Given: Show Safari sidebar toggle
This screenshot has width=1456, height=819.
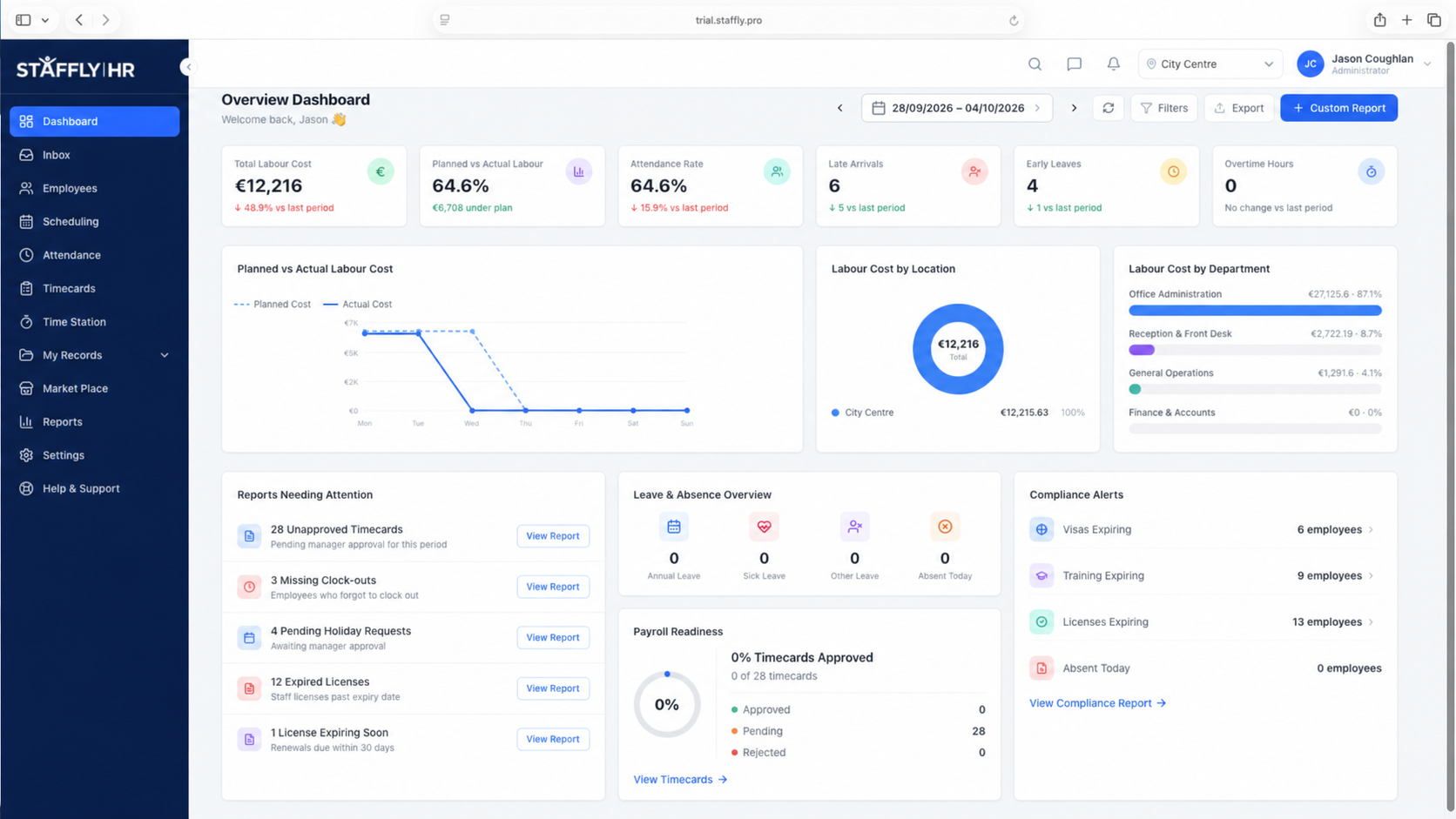Looking at the screenshot, I should point(24,20).
